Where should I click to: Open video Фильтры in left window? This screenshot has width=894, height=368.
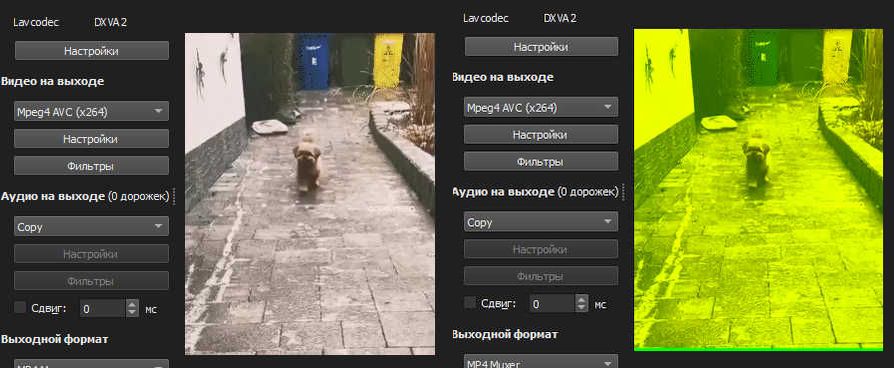tap(91, 166)
